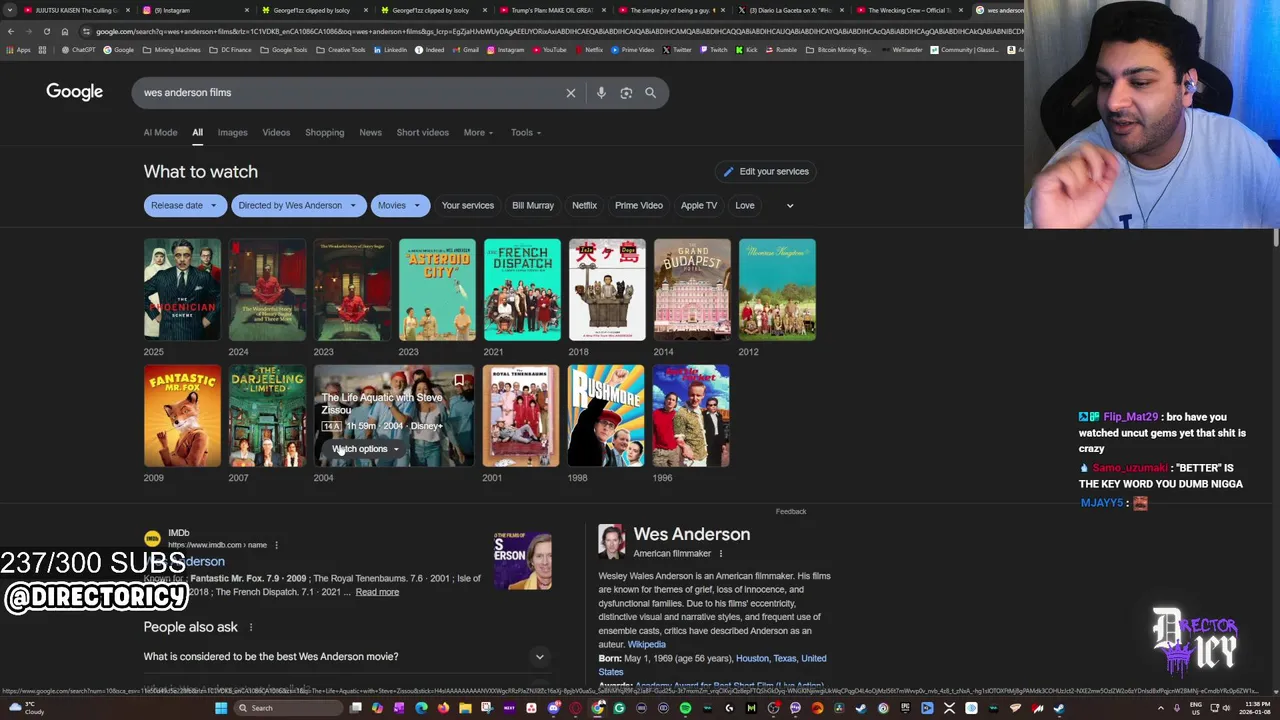
Task: Switch to the AI Mode tab
Action: (x=160, y=133)
